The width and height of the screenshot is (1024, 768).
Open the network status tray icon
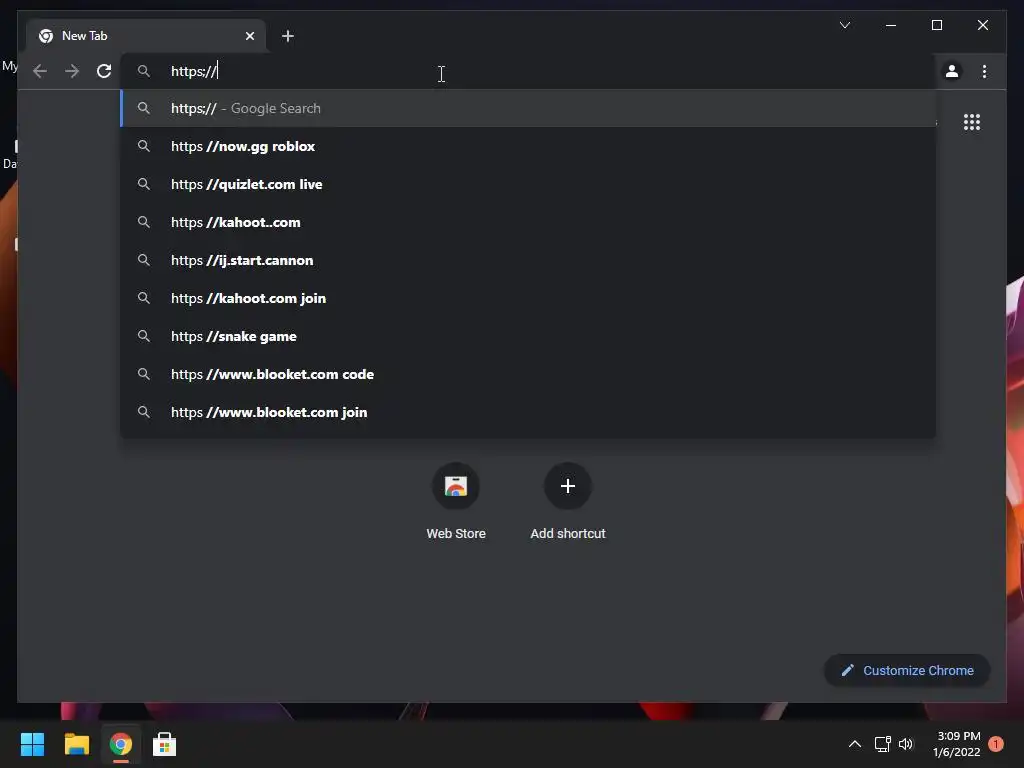882,744
